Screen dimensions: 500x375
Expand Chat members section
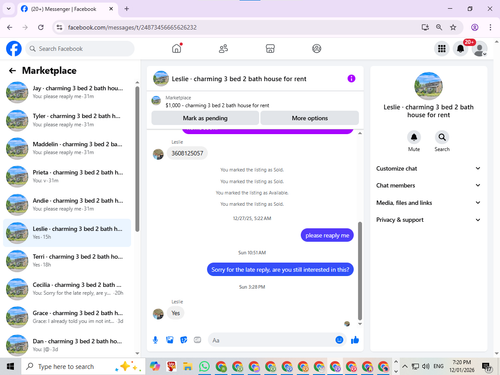click(428, 185)
